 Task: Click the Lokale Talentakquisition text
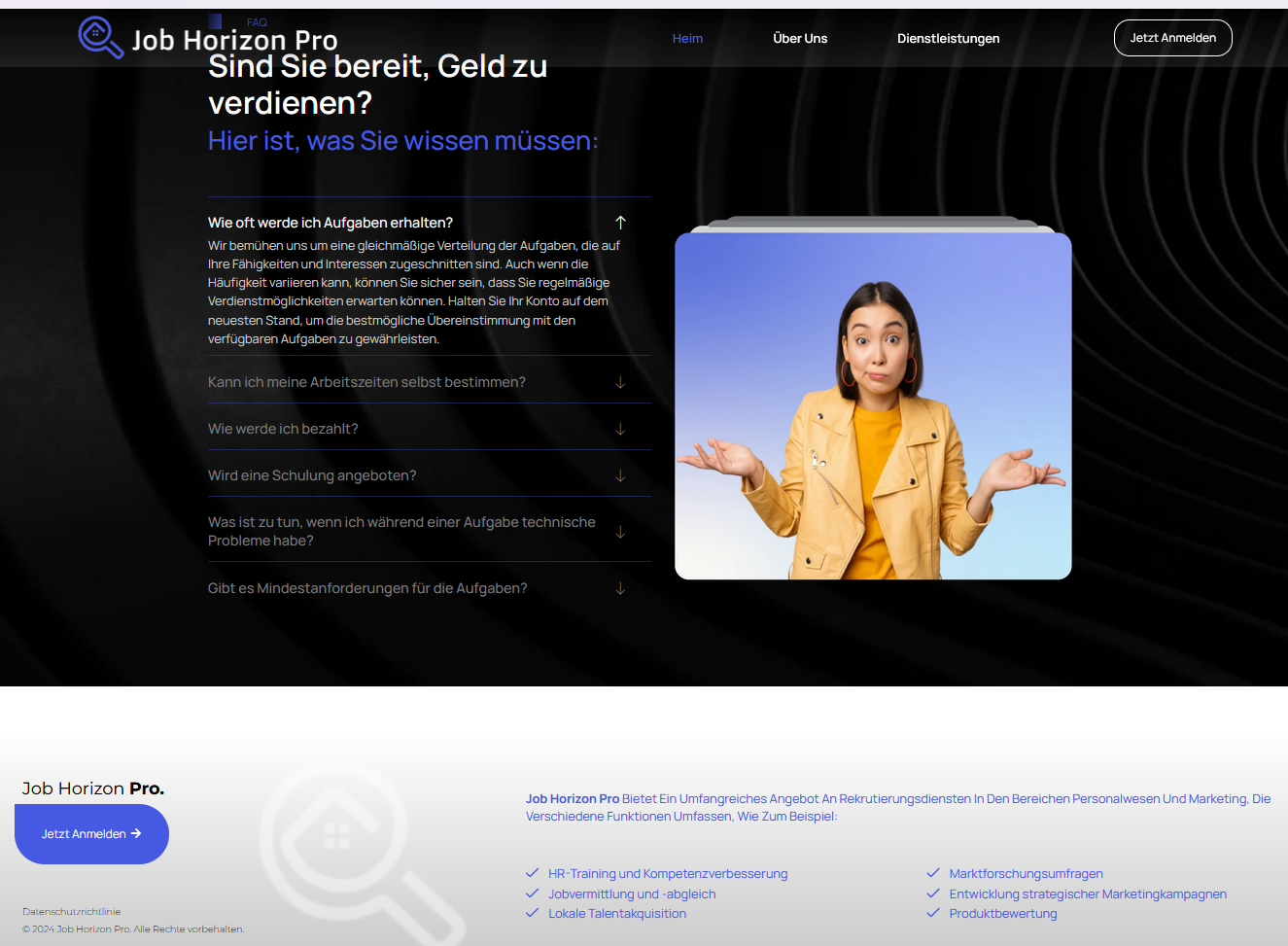617,914
